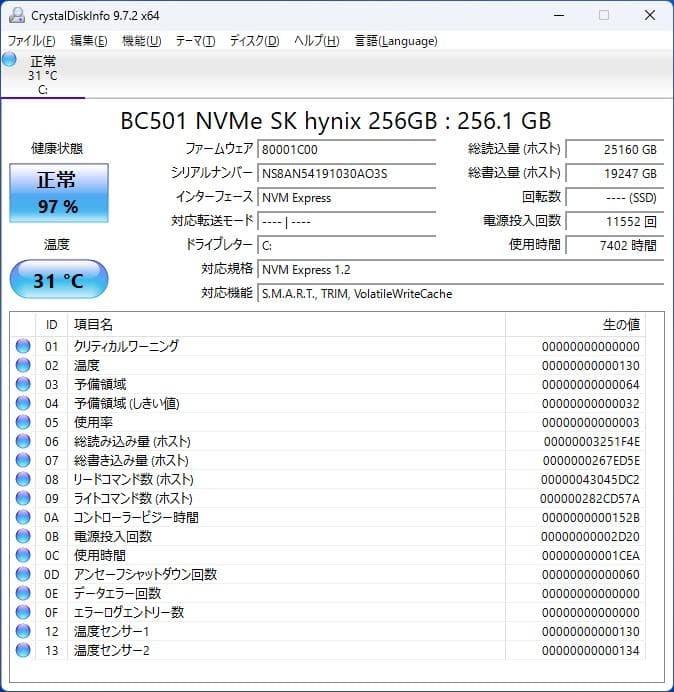Click raw value 000000267ED5E
Viewport: 674px width, 692px height.
(591, 460)
